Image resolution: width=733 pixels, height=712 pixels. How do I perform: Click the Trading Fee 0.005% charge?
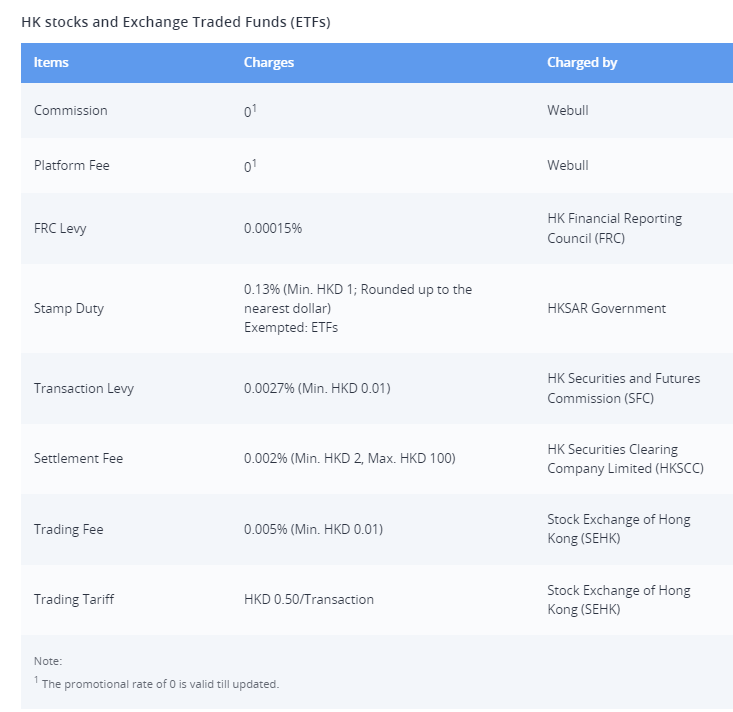click(x=313, y=529)
